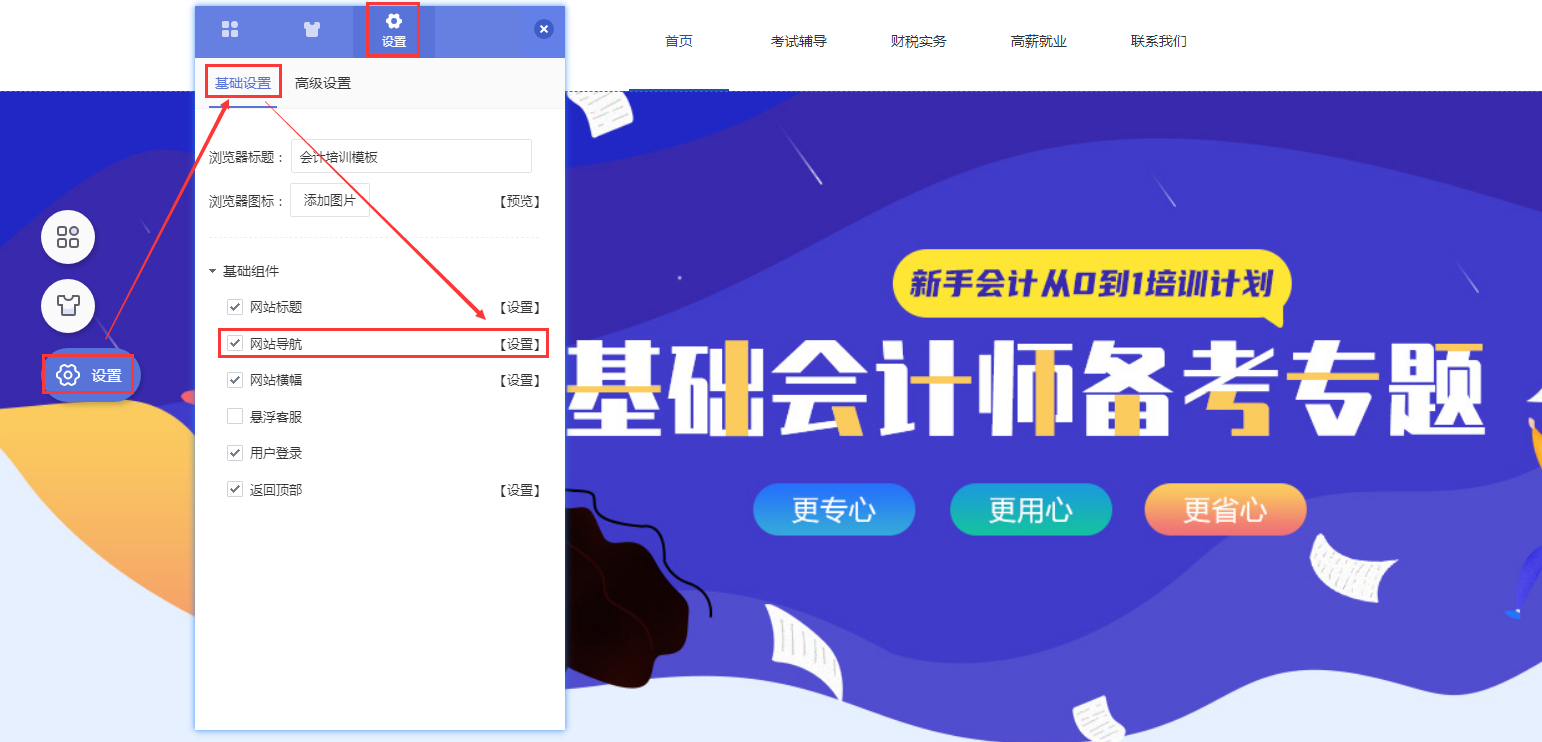Open 【设置】 link for 网站横幅
Viewport: 1542px width, 742px height.
[x=519, y=380]
